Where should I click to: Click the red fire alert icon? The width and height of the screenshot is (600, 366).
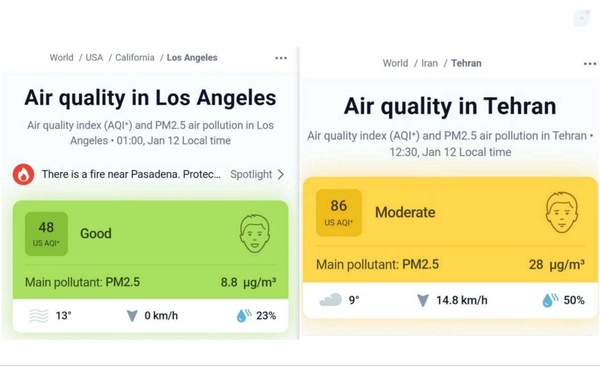[x=23, y=175]
